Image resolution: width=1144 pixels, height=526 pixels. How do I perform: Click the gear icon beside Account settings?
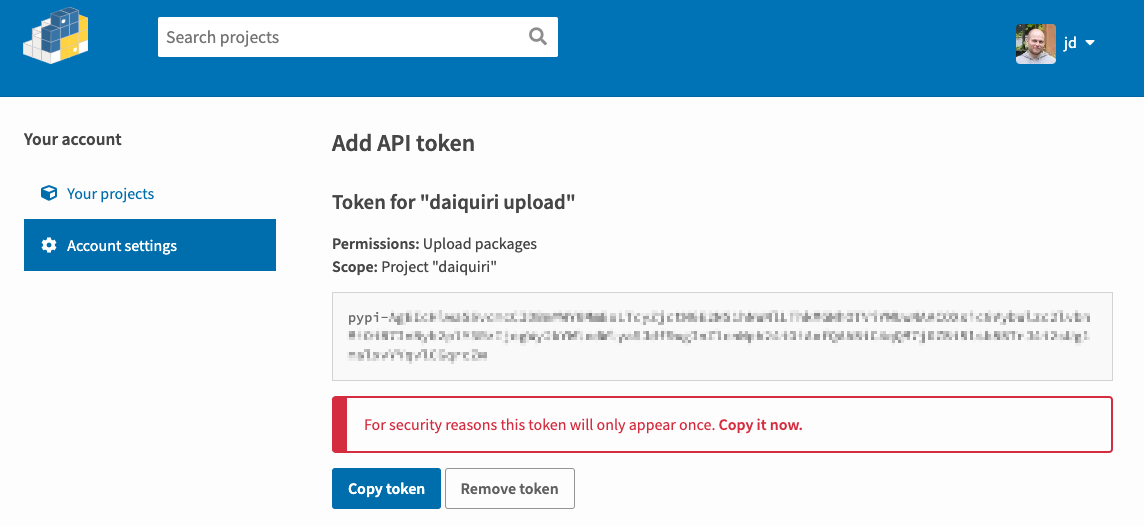(49, 245)
